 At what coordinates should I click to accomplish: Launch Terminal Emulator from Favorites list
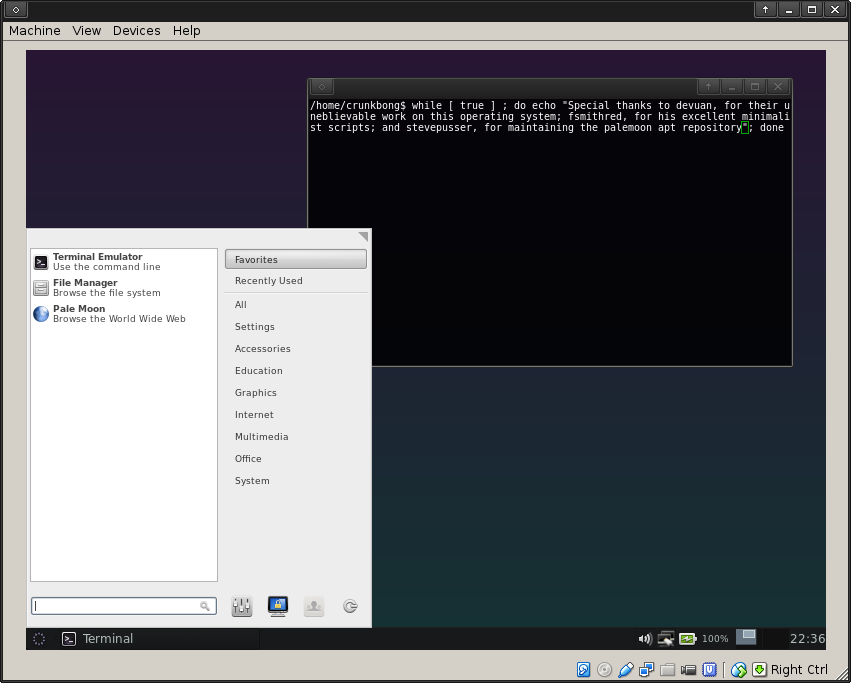(x=97, y=262)
